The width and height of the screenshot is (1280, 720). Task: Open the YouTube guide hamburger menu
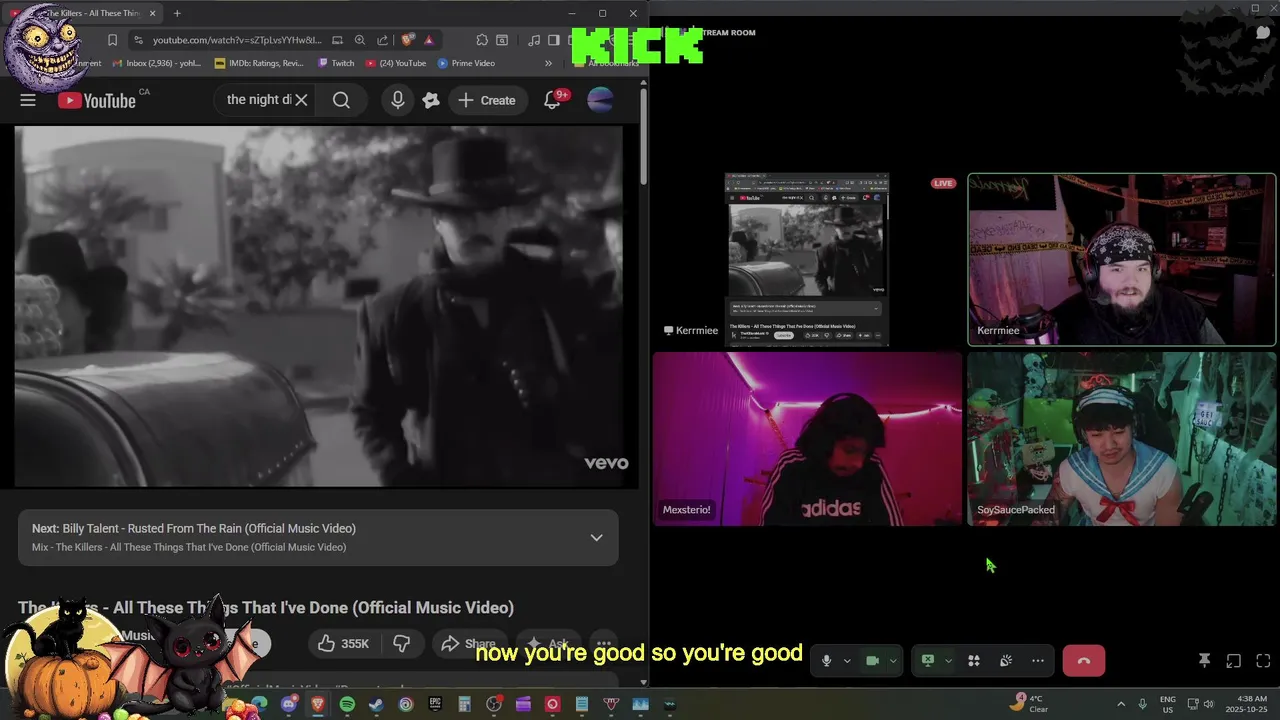(x=28, y=100)
